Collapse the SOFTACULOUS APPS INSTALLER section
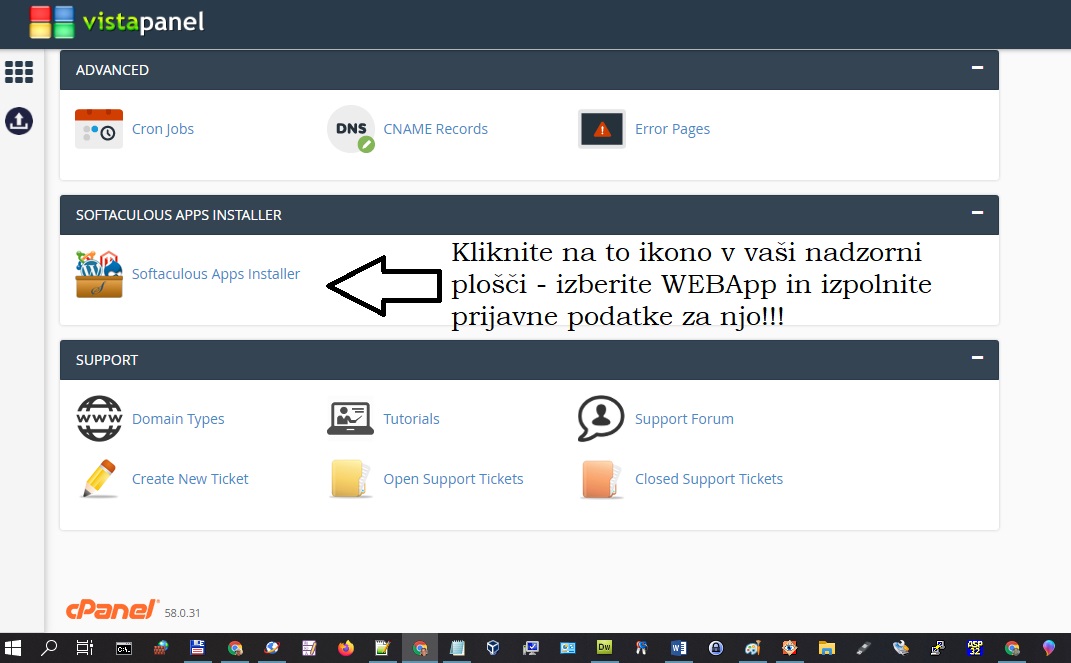1071x663 pixels. [x=977, y=212]
